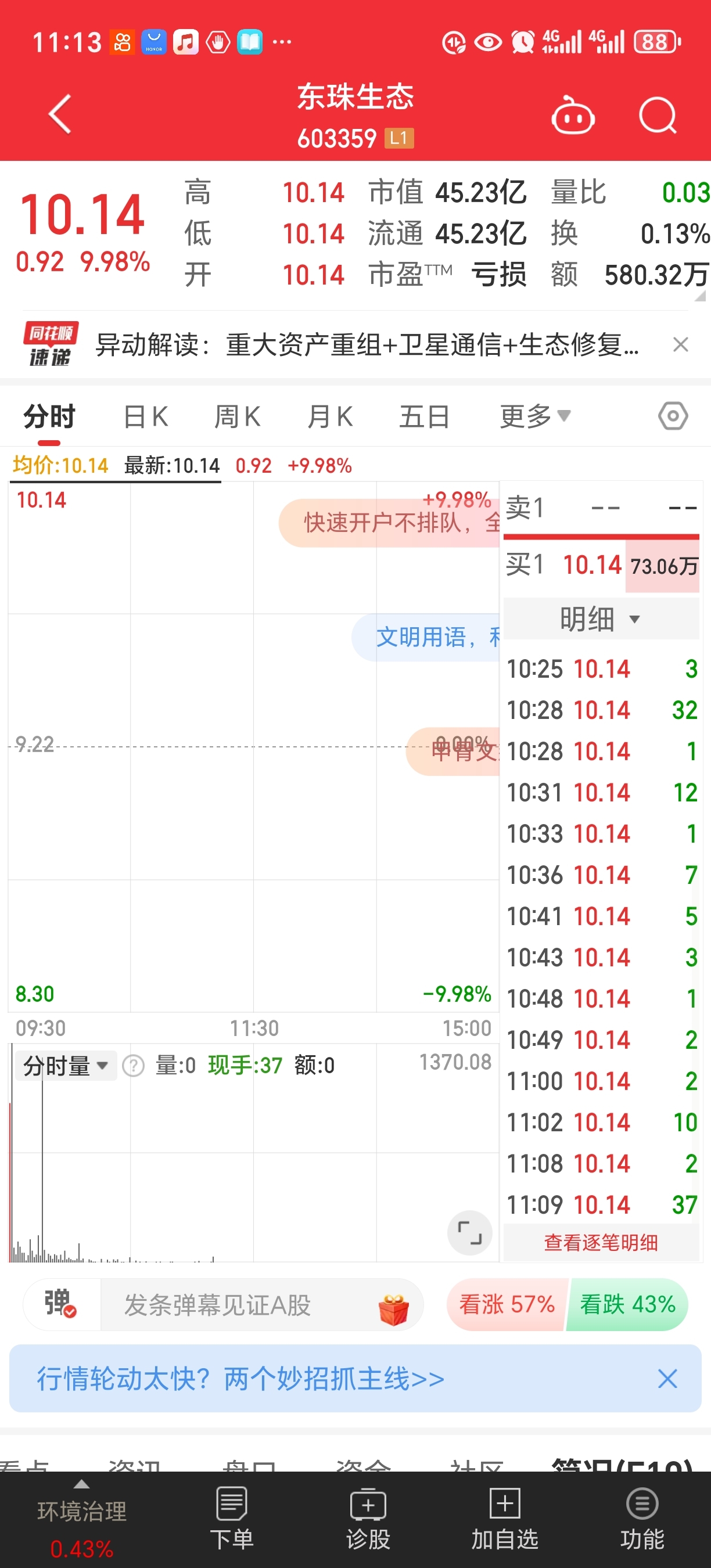This screenshot has width=711, height=1568.
Task: Open the search magnifier icon
Action: click(x=658, y=115)
